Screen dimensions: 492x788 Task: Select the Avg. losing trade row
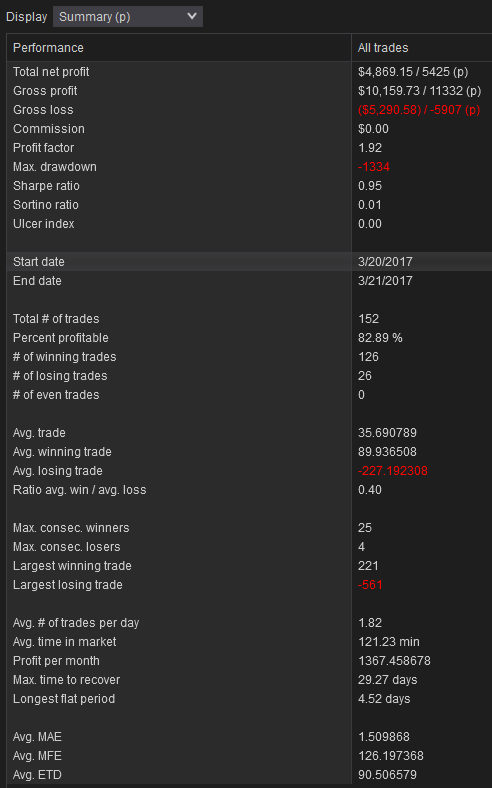[249, 471]
